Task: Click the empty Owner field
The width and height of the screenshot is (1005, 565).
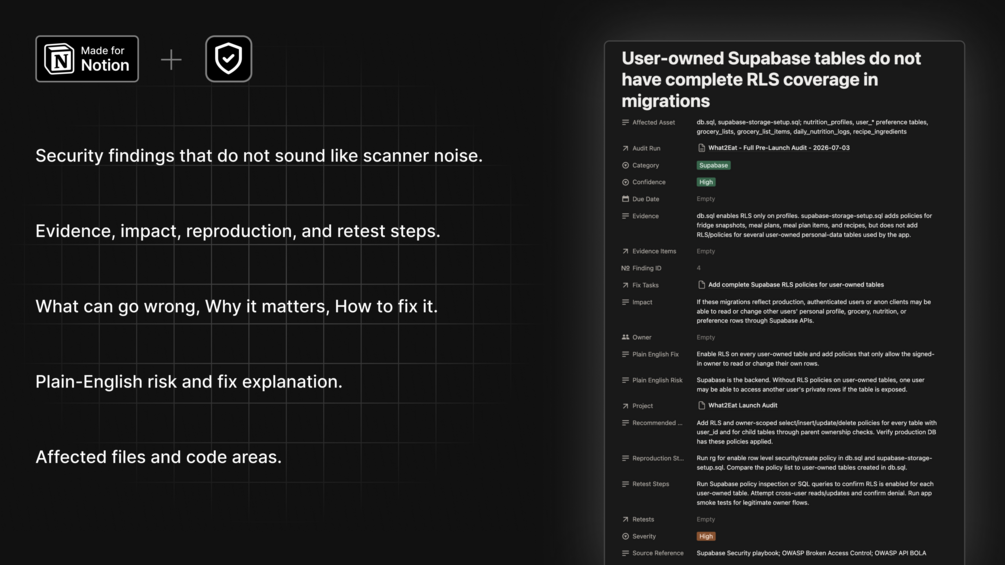Action: (706, 337)
